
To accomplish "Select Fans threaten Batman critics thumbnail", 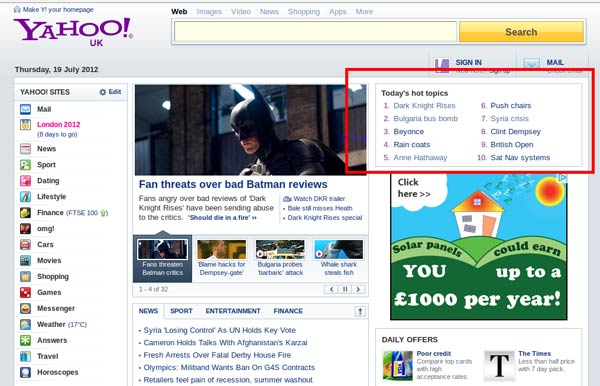I will (163, 258).
